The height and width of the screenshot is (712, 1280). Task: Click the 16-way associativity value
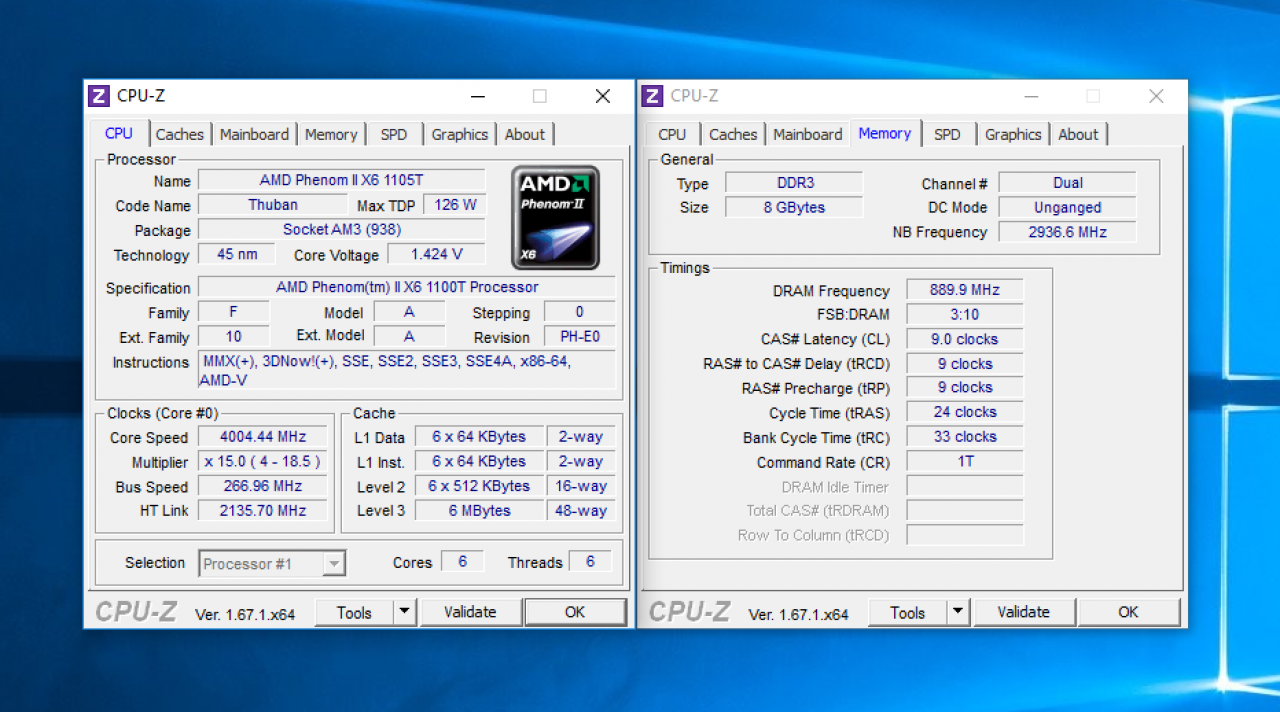[x=581, y=486]
